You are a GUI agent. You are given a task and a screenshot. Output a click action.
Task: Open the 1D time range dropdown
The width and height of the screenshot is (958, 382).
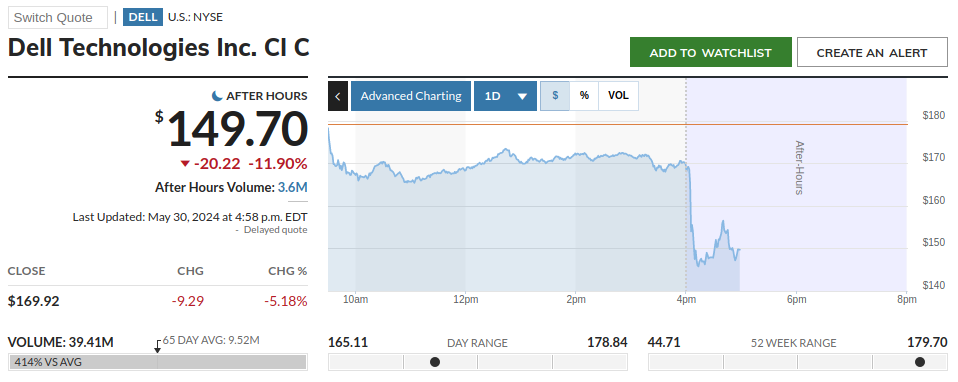tap(505, 96)
